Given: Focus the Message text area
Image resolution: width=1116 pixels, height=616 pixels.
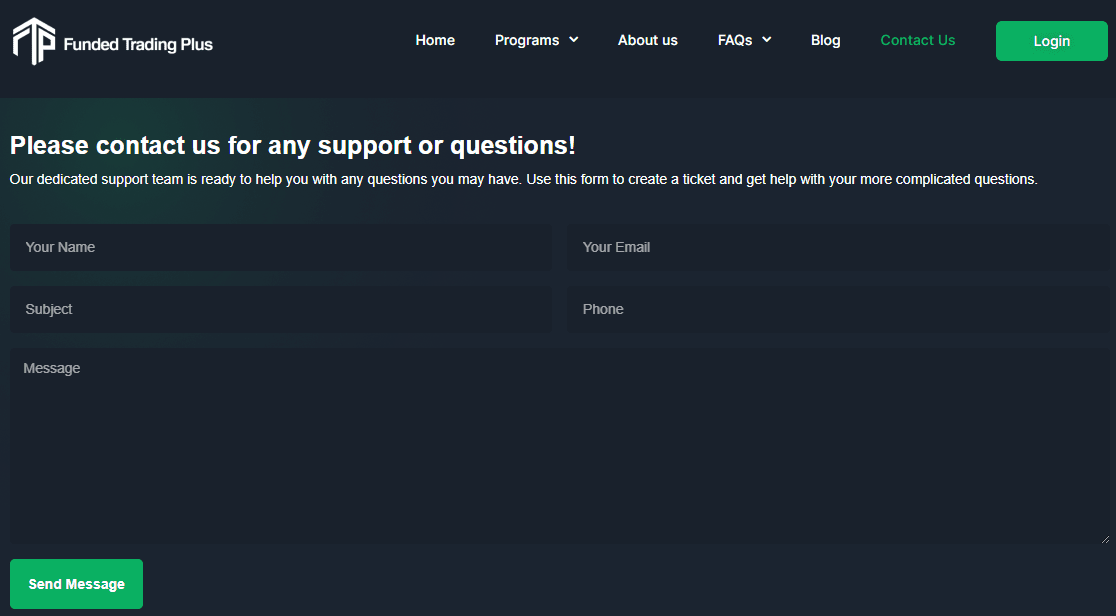Looking at the screenshot, I should (559, 447).
